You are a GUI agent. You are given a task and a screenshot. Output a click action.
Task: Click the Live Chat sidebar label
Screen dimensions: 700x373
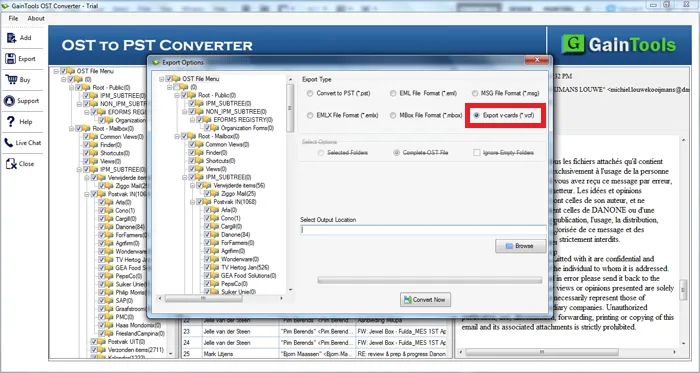coord(28,143)
